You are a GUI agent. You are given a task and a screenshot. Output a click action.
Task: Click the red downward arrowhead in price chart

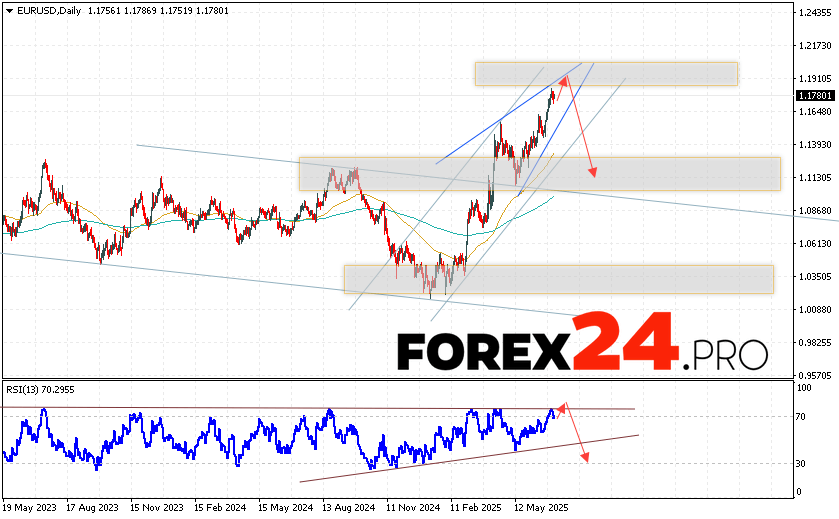coord(592,172)
